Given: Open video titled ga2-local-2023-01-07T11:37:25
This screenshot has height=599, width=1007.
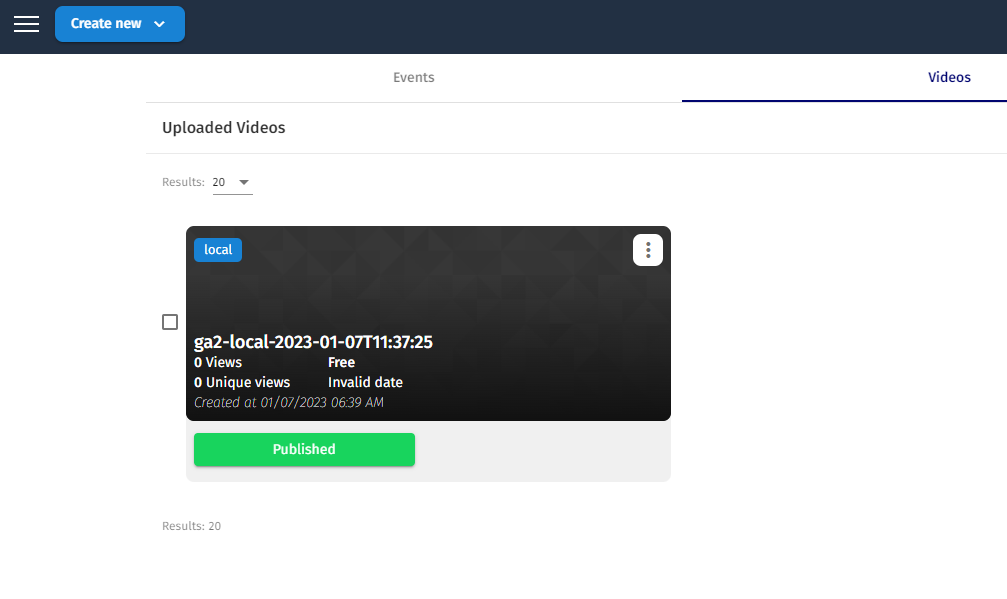Looking at the screenshot, I should click(x=313, y=342).
